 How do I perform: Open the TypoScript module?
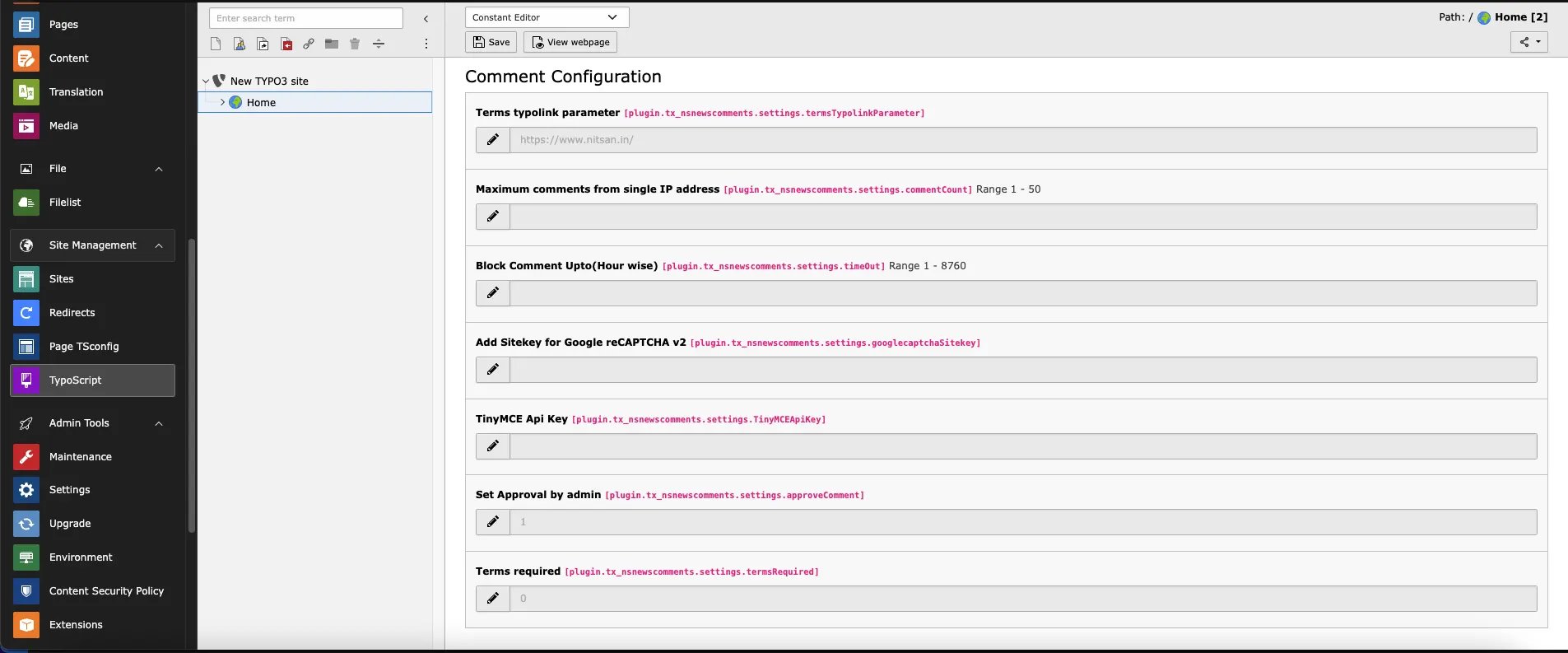[x=92, y=380]
